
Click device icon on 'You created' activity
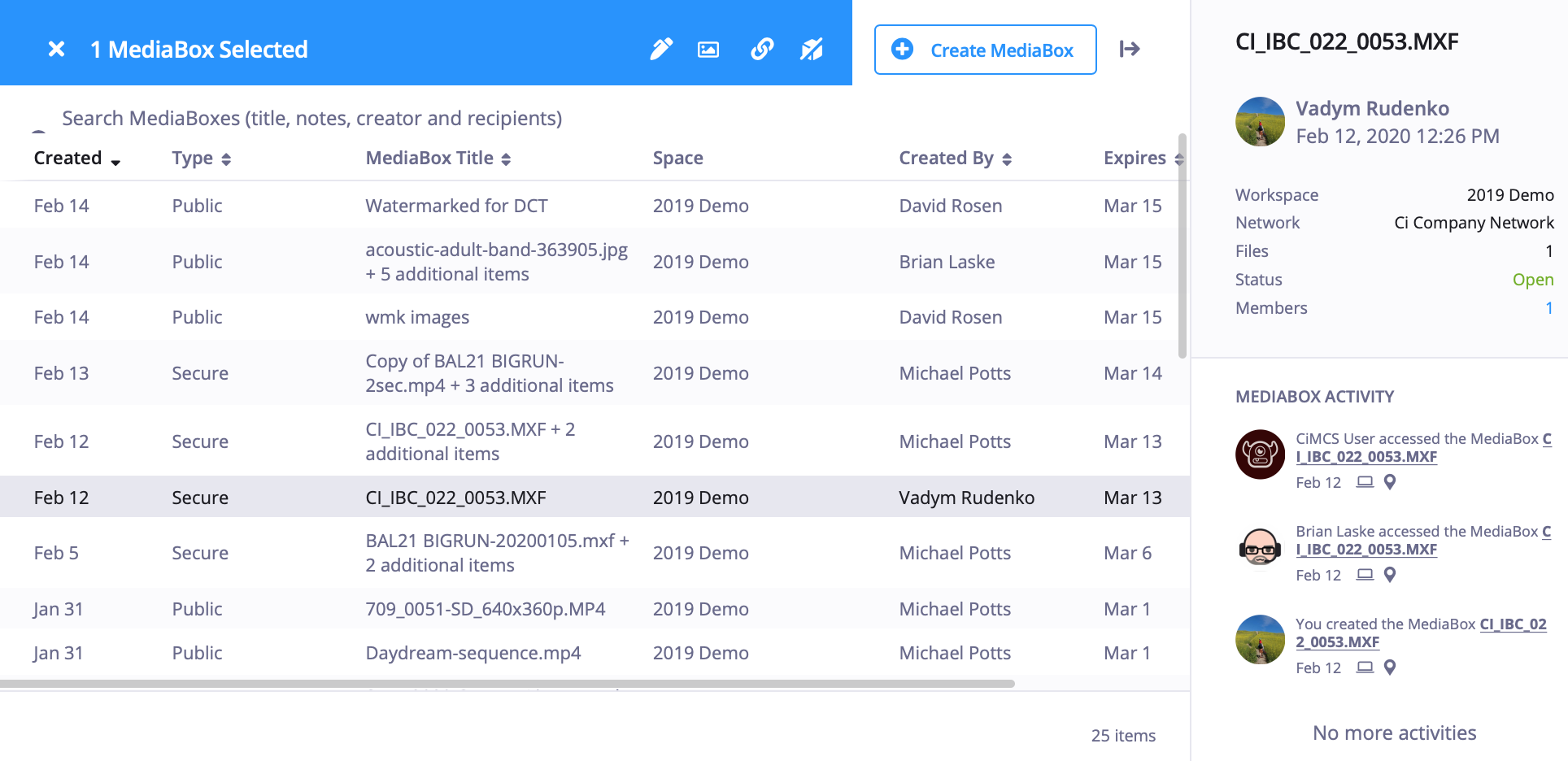1365,668
